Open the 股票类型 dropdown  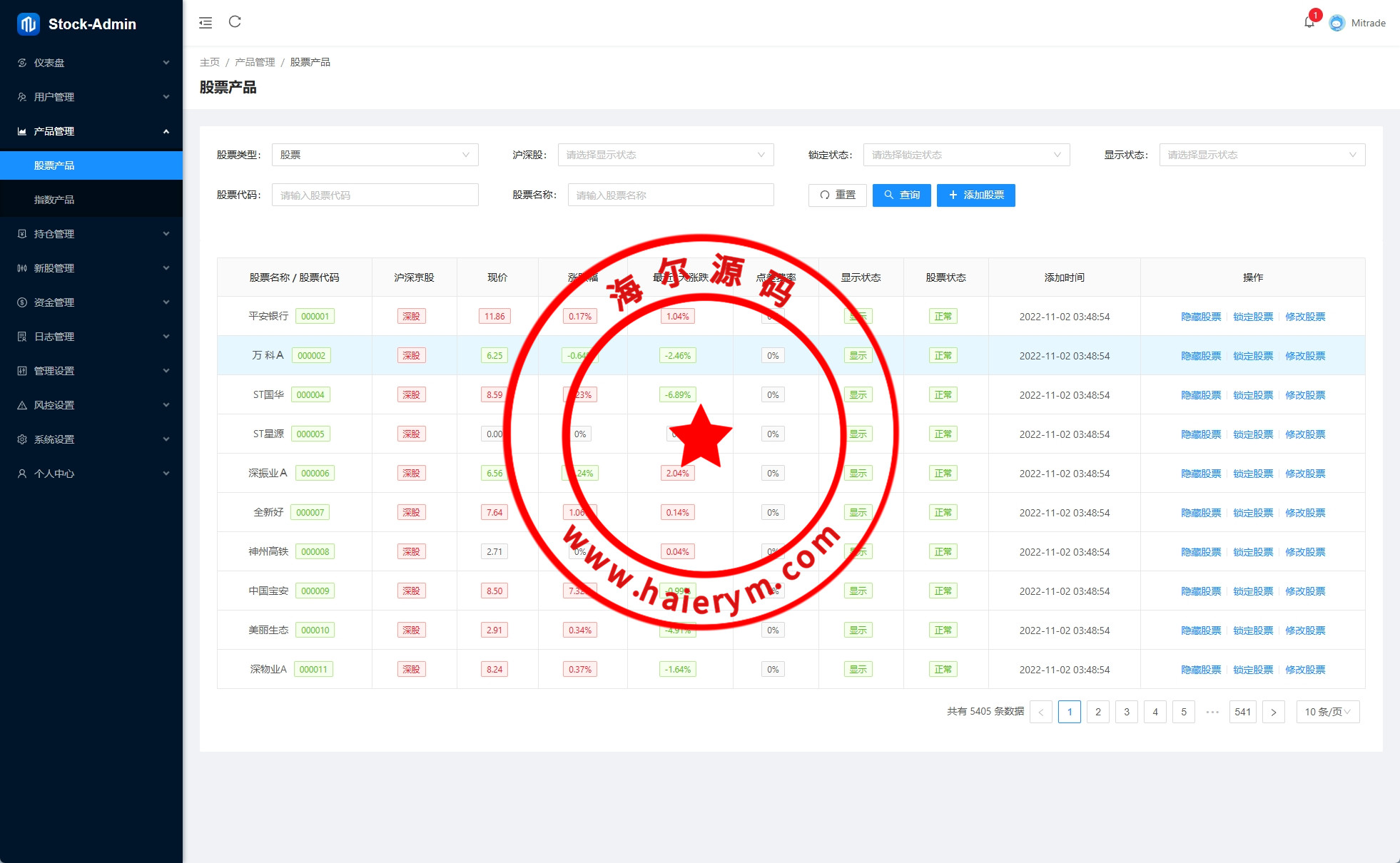point(375,155)
